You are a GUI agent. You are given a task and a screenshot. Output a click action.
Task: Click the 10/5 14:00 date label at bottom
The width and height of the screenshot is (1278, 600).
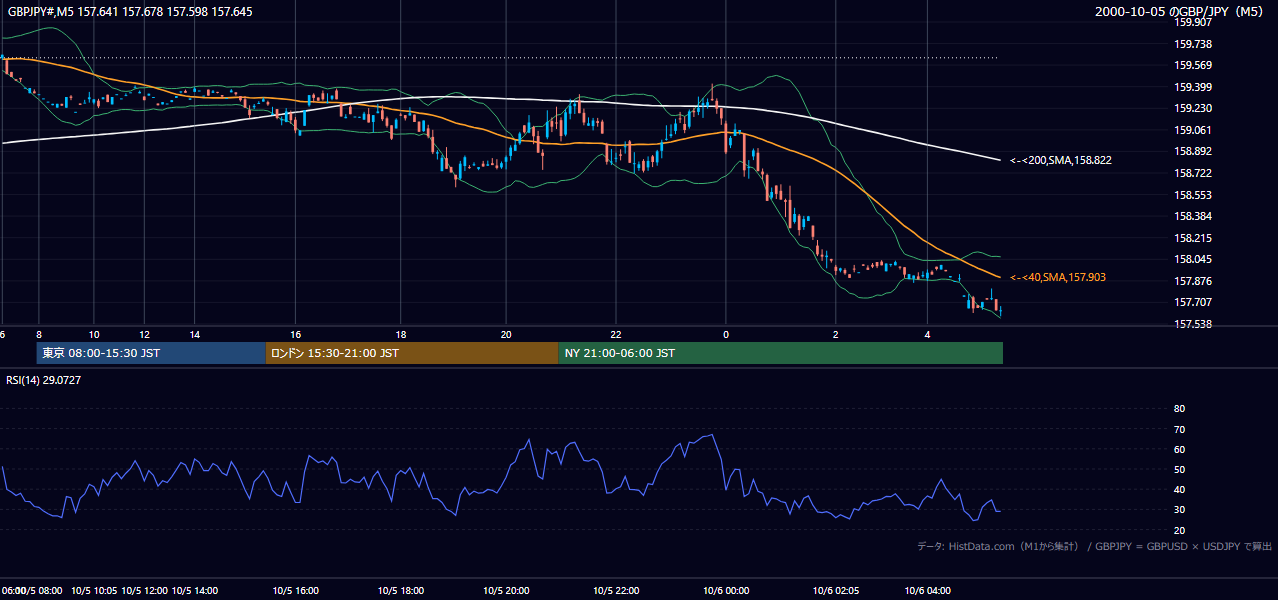195,591
